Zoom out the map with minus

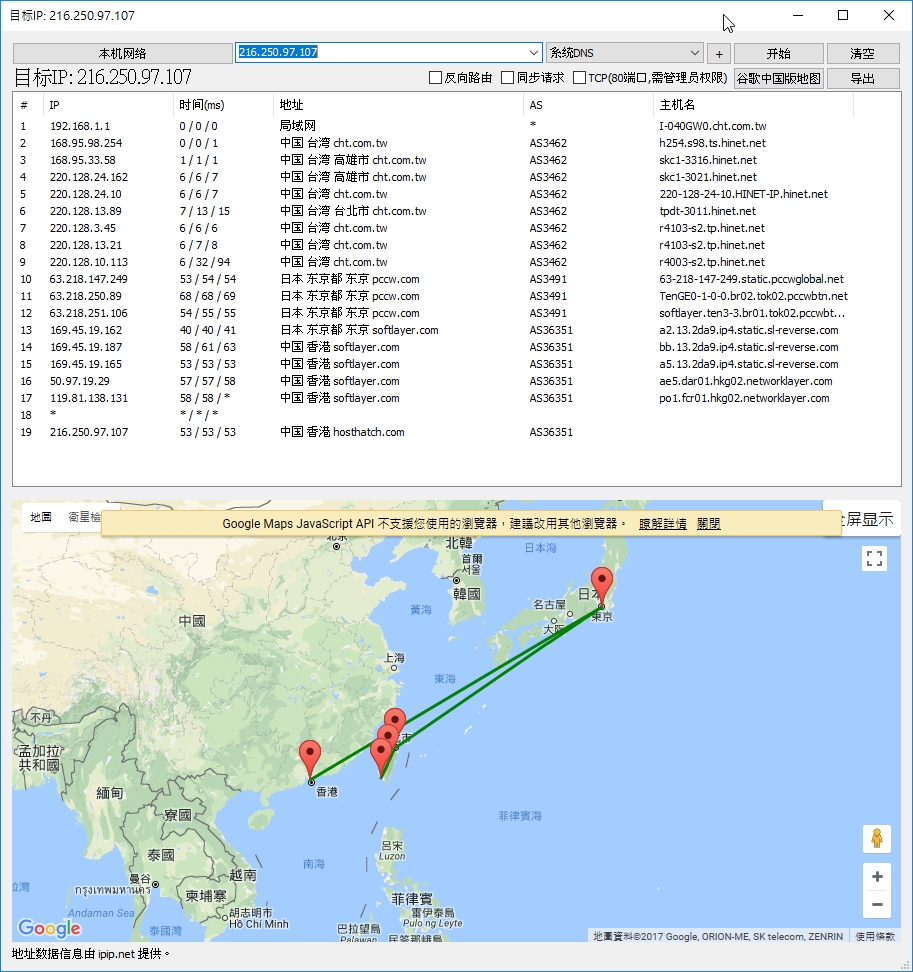coord(876,904)
